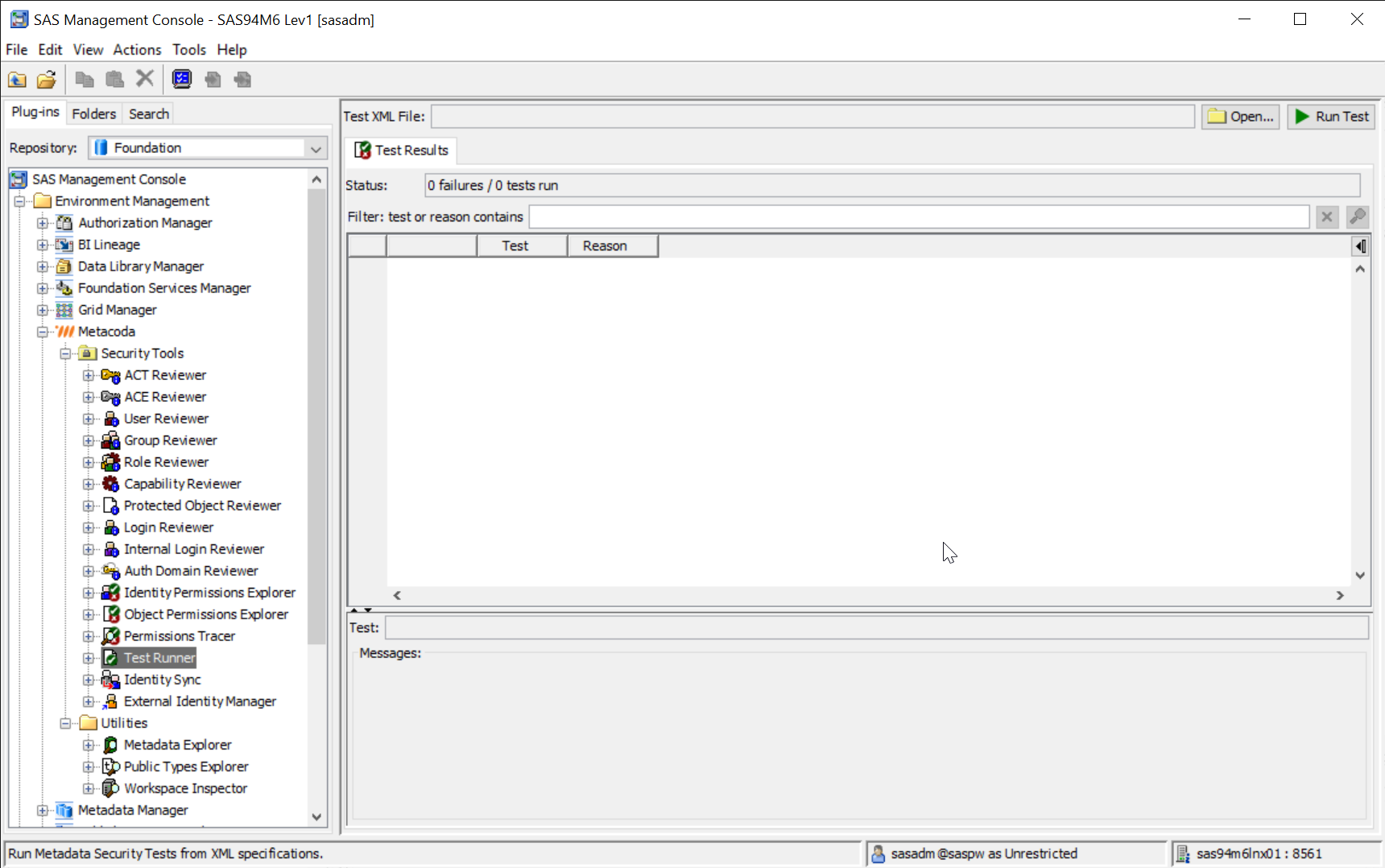
Task: Select the Test Runner tree item
Action: point(159,658)
